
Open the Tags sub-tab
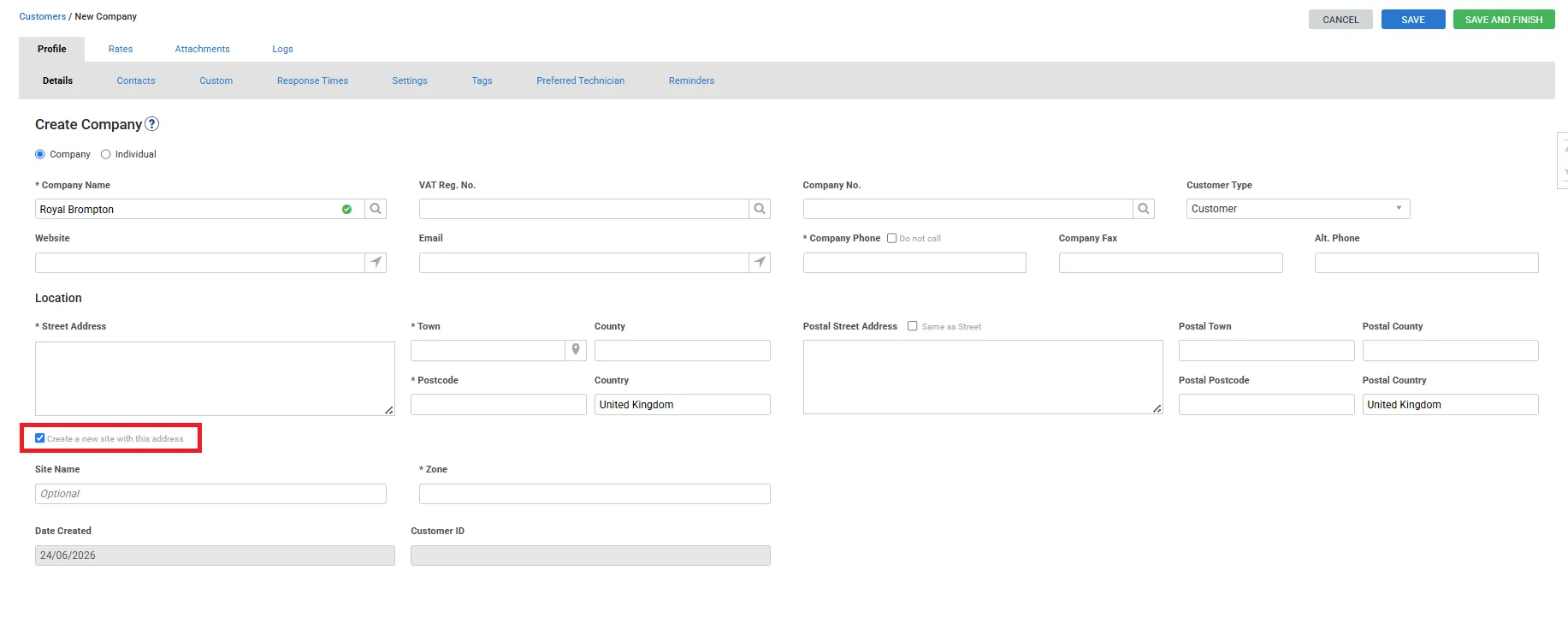482,80
